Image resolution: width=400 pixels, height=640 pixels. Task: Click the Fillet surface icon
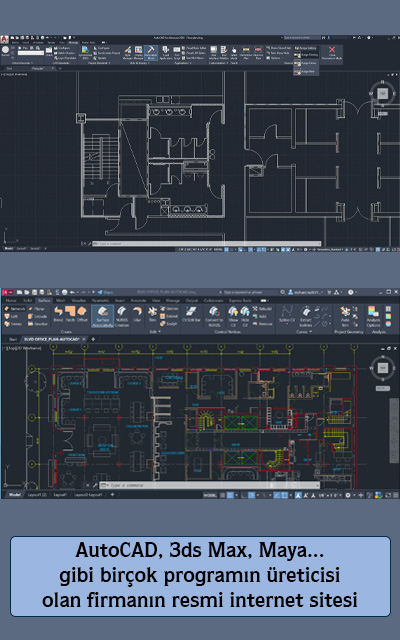137,314
